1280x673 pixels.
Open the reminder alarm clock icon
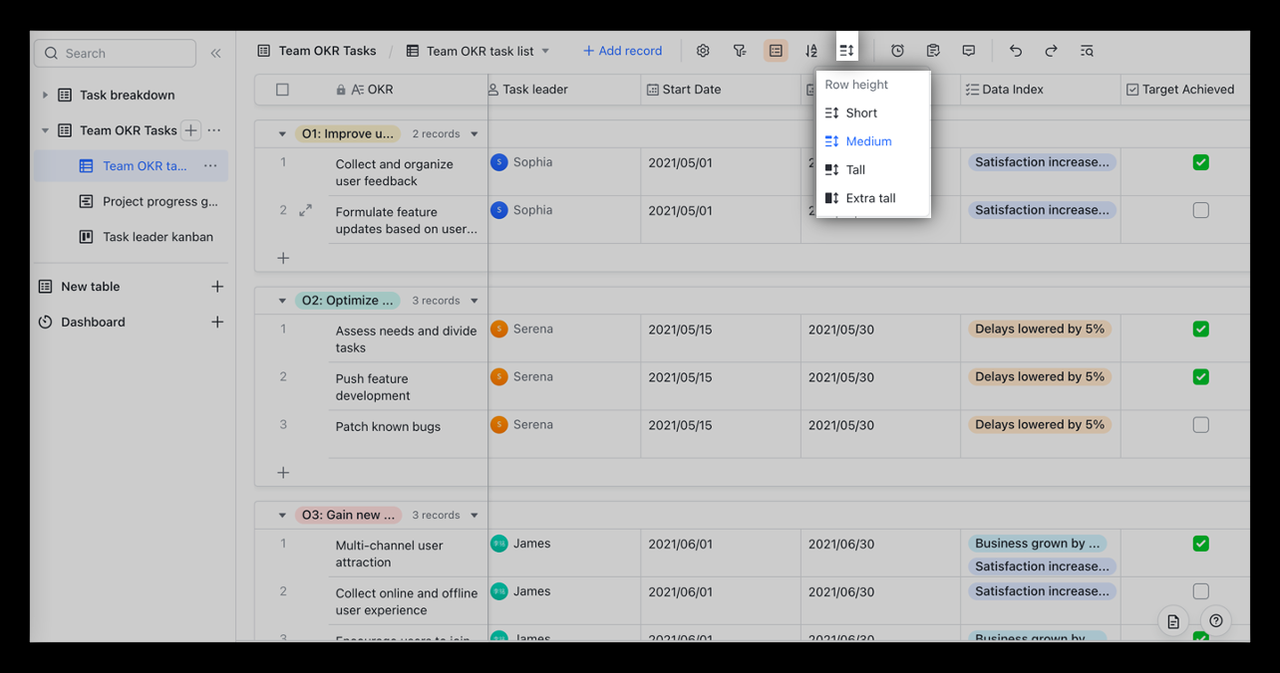click(x=897, y=51)
